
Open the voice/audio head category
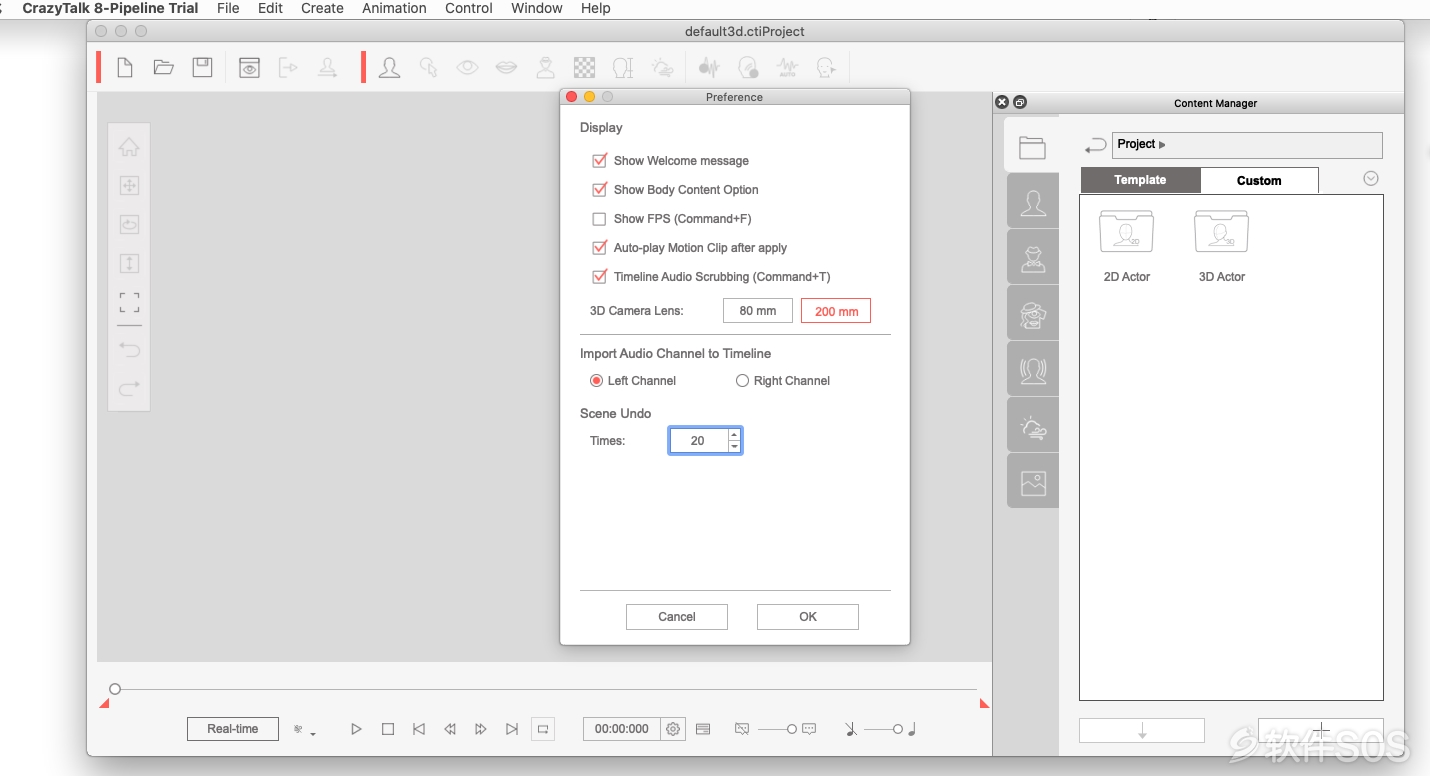(x=1033, y=370)
